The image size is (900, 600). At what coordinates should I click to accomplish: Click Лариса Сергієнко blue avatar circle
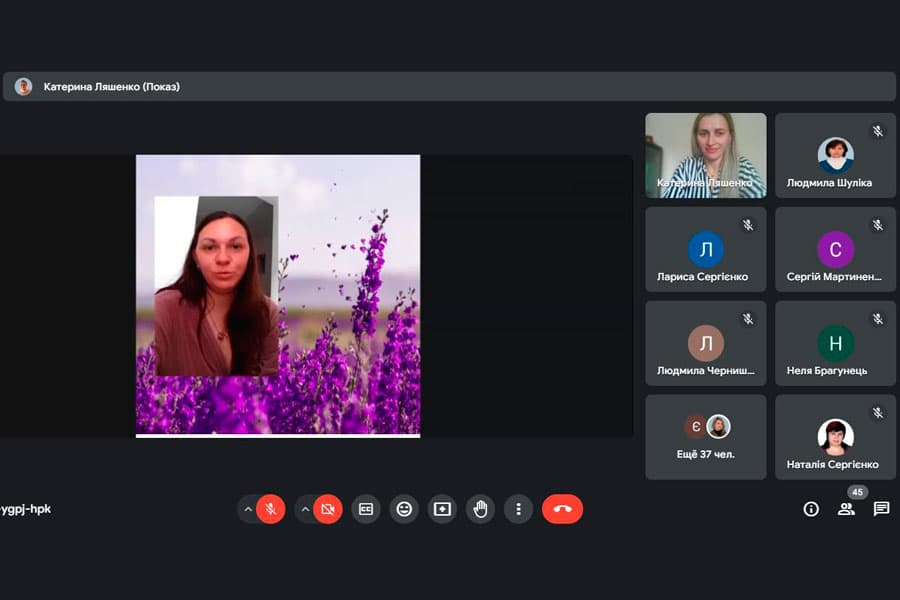point(705,249)
